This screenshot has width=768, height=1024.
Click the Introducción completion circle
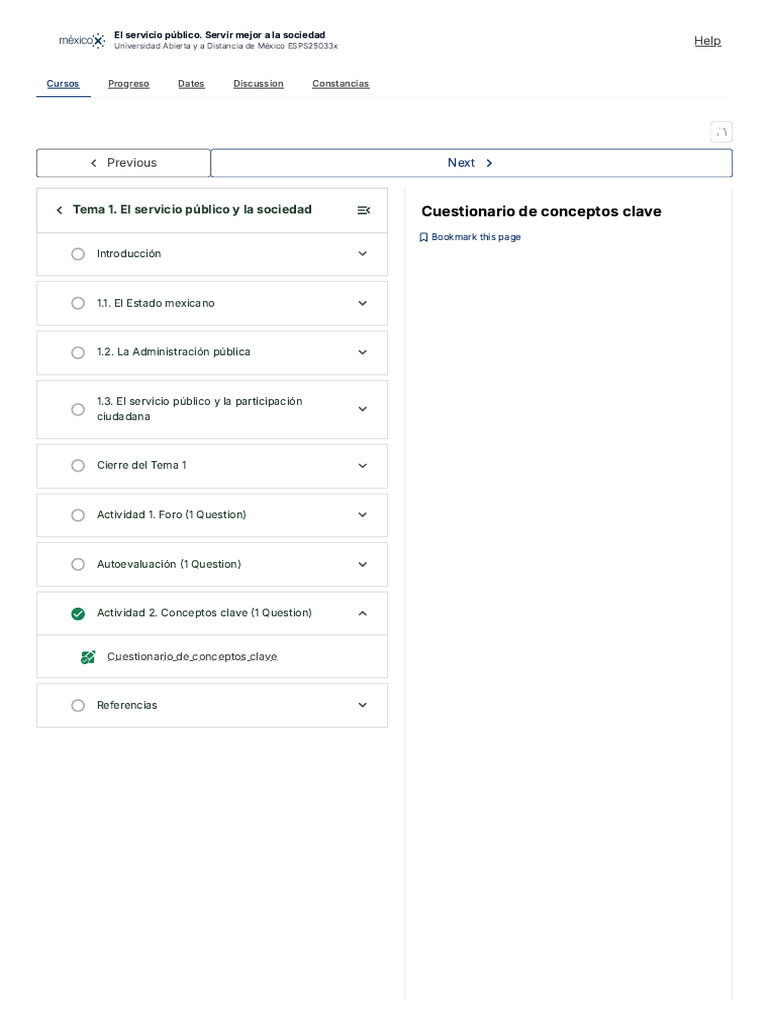coord(78,254)
